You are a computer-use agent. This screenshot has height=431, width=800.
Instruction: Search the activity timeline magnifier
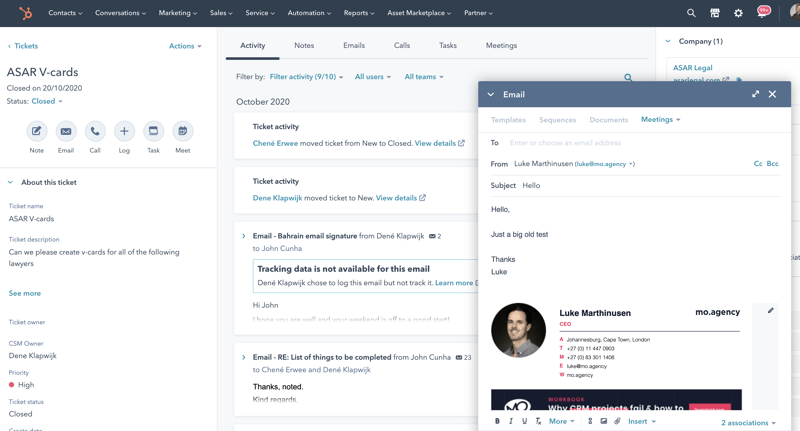[x=628, y=78]
